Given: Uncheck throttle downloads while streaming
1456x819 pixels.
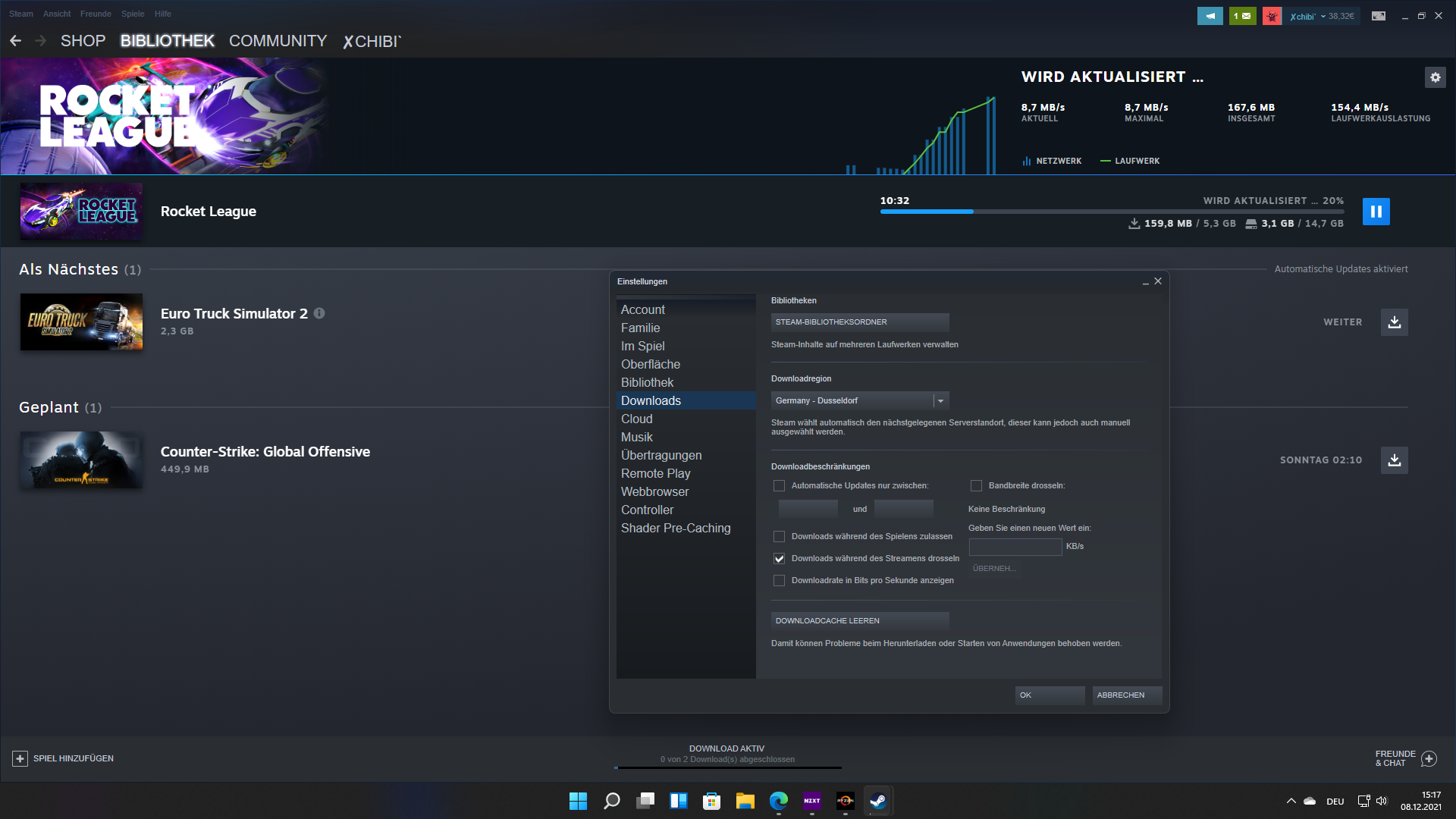Looking at the screenshot, I should (779, 558).
